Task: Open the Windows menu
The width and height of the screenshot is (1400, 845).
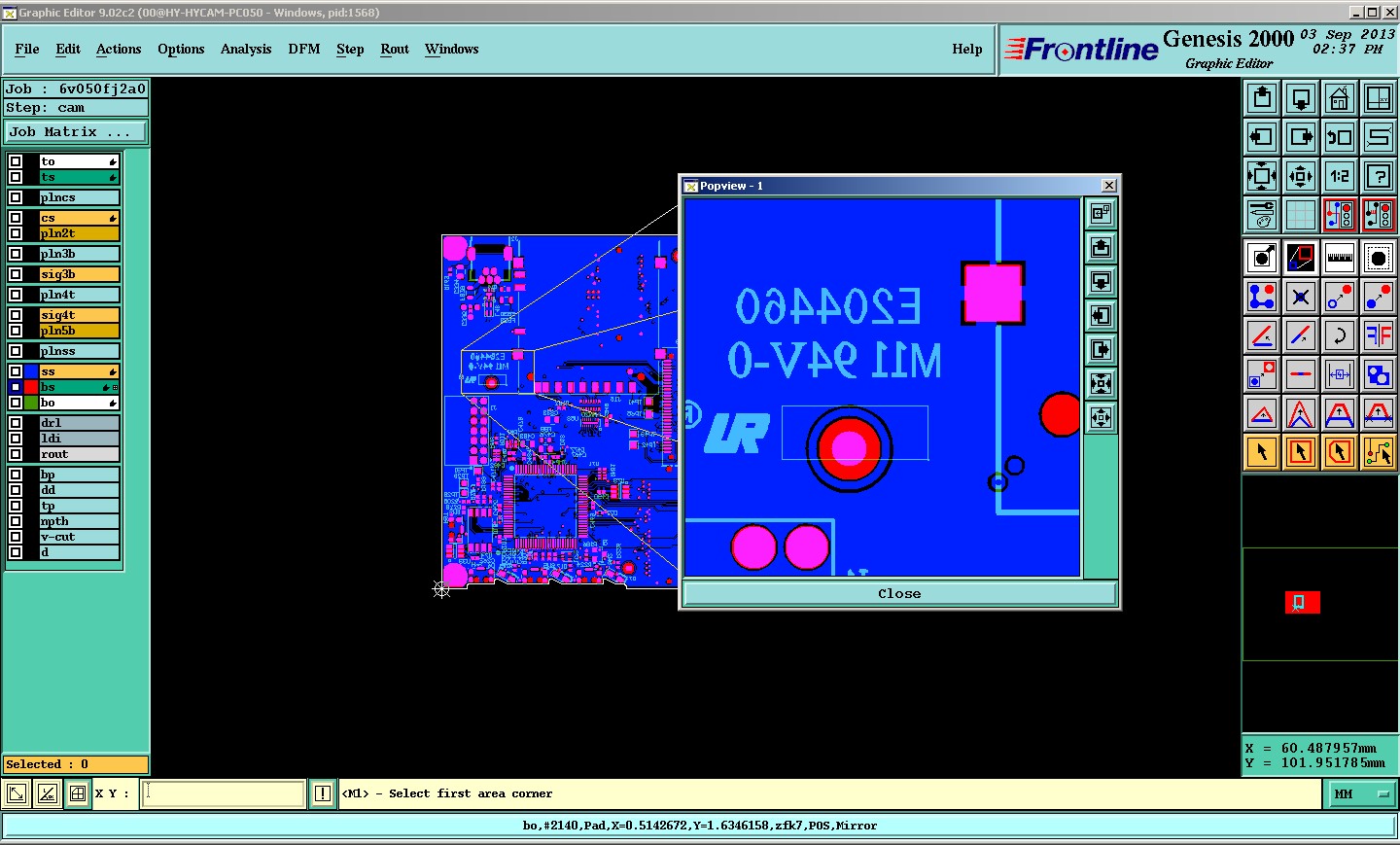Action: pyautogui.click(x=452, y=49)
